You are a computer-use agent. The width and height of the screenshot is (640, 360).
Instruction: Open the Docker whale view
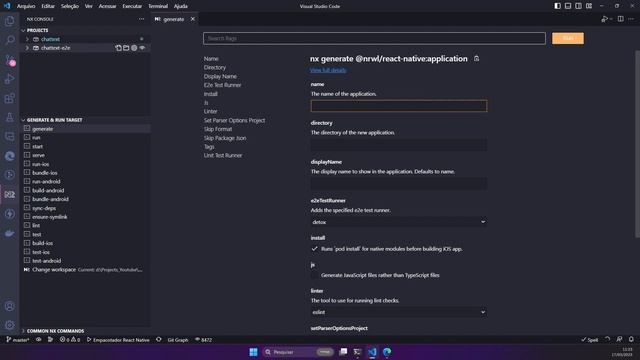[x=9, y=233]
